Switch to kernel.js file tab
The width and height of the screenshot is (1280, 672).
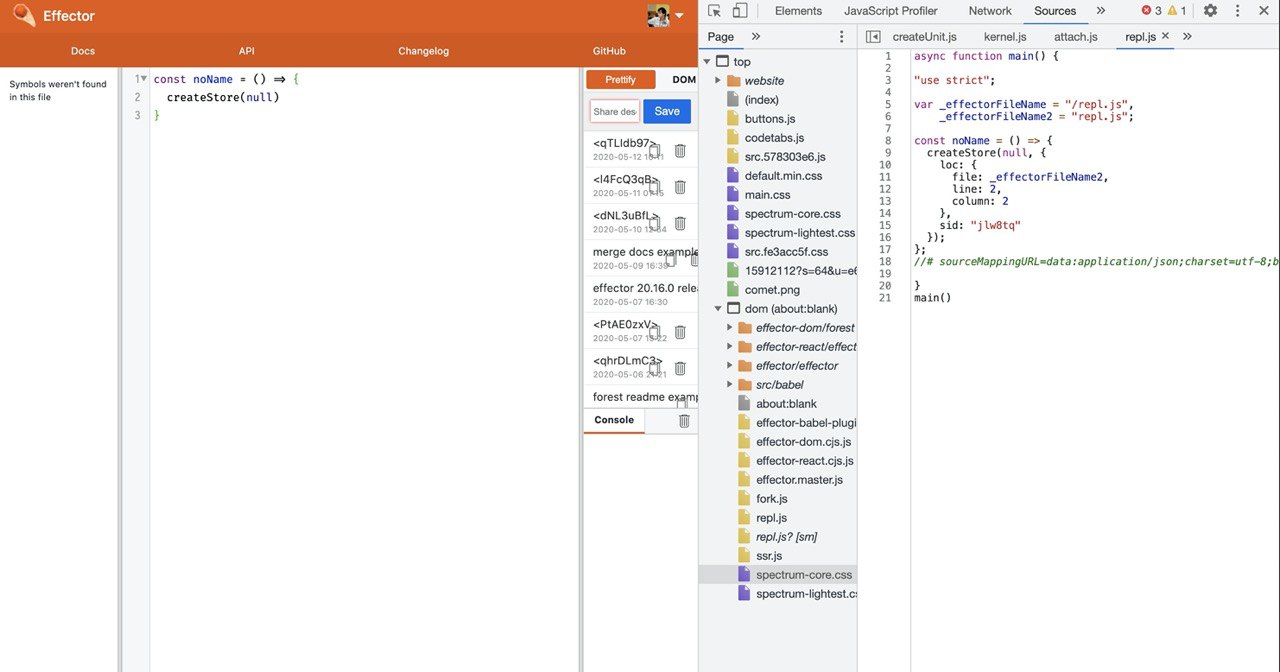1005,37
